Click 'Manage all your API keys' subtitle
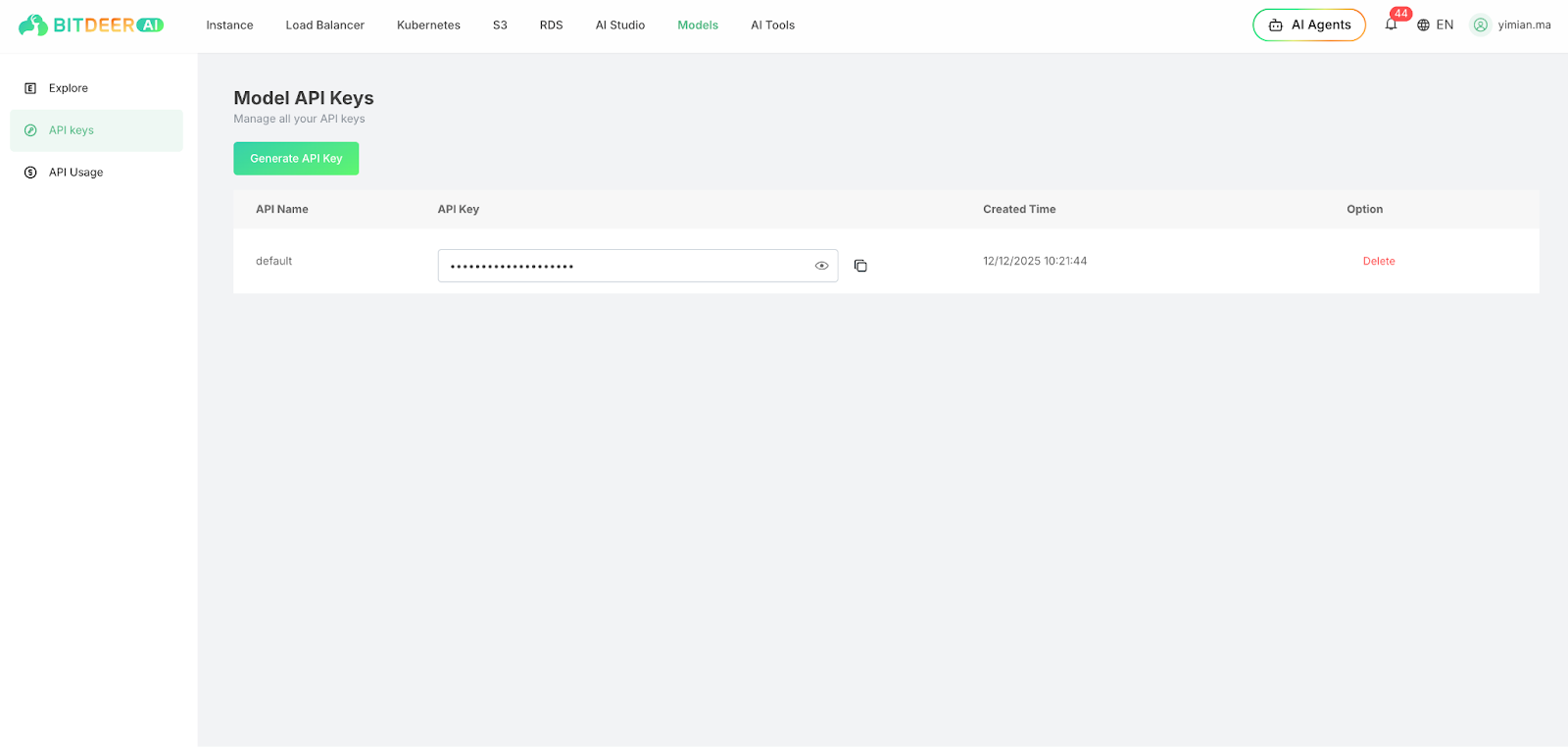The width and height of the screenshot is (1568, 747). click(299, 119)
